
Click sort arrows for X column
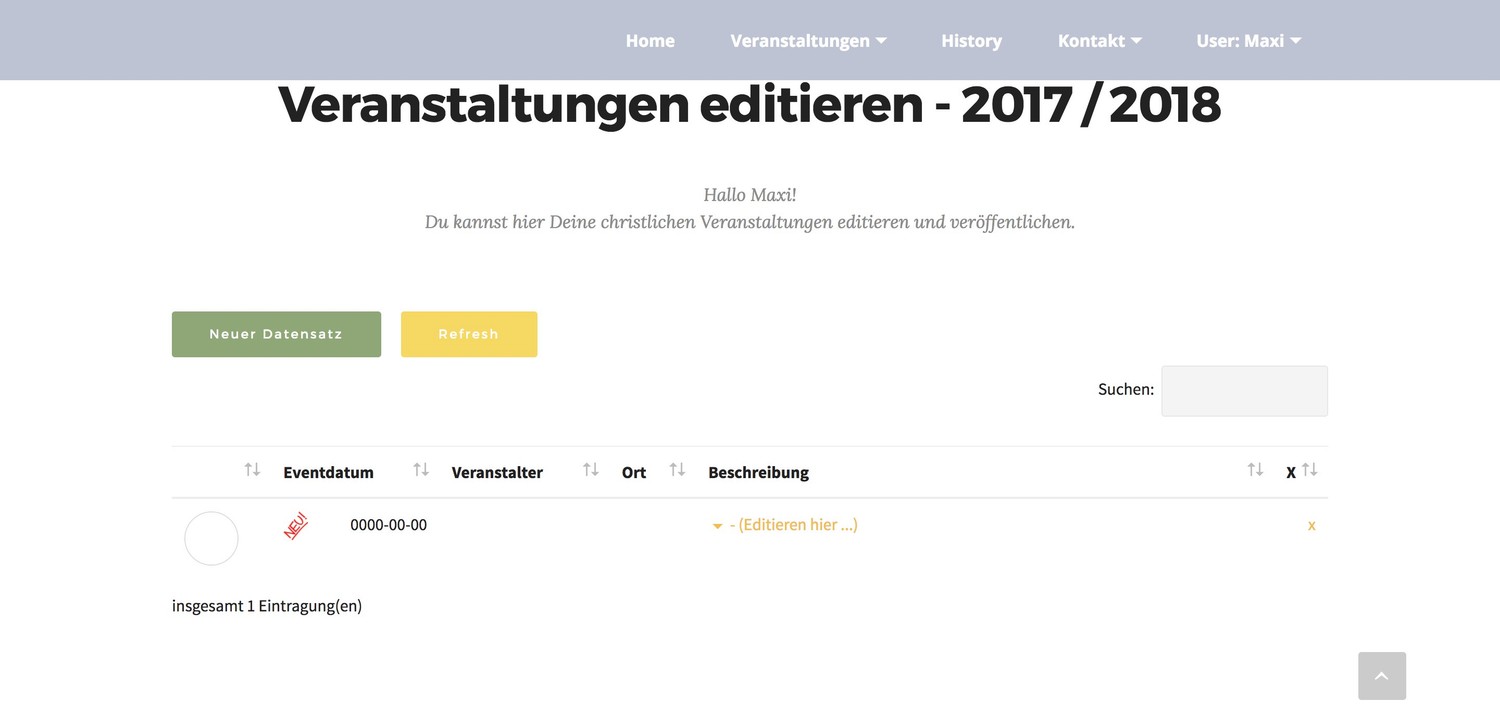point(1310,470)
